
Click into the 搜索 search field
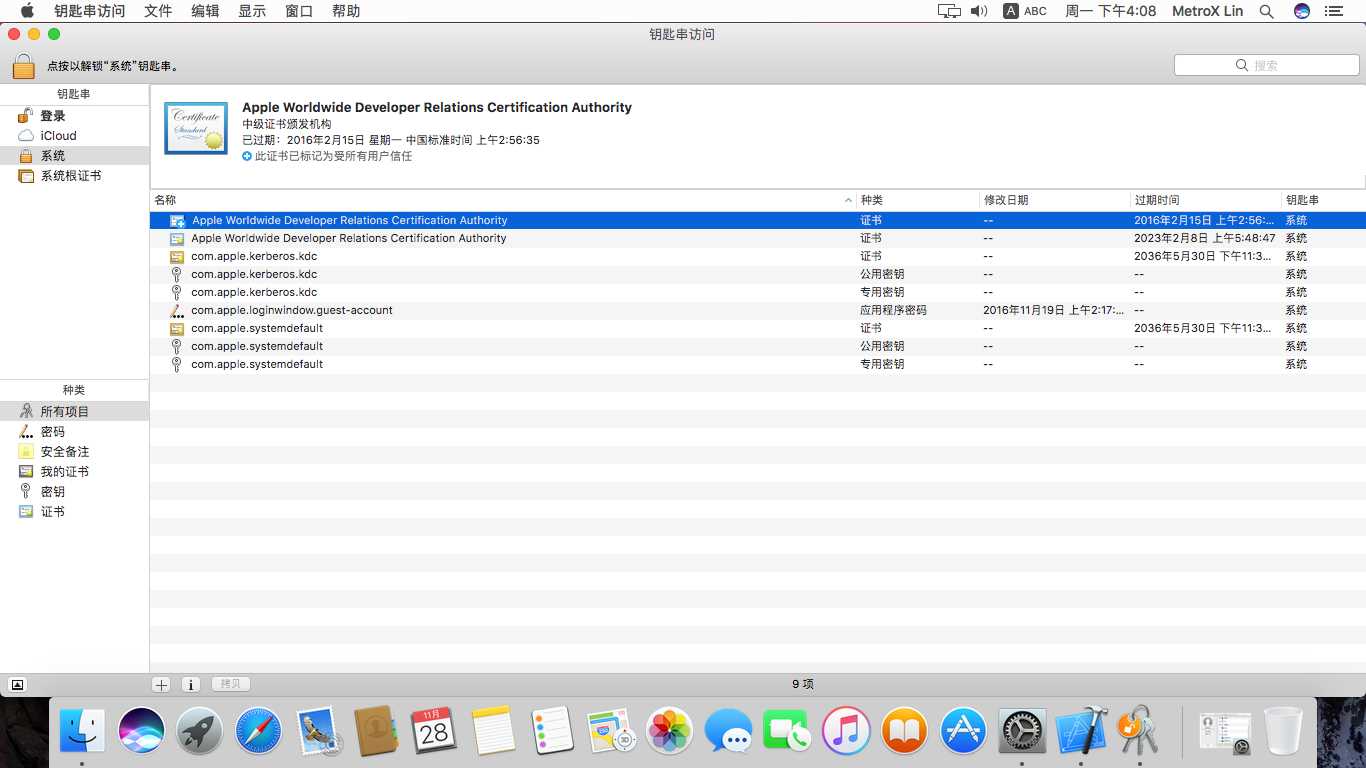coord(1266,65)
